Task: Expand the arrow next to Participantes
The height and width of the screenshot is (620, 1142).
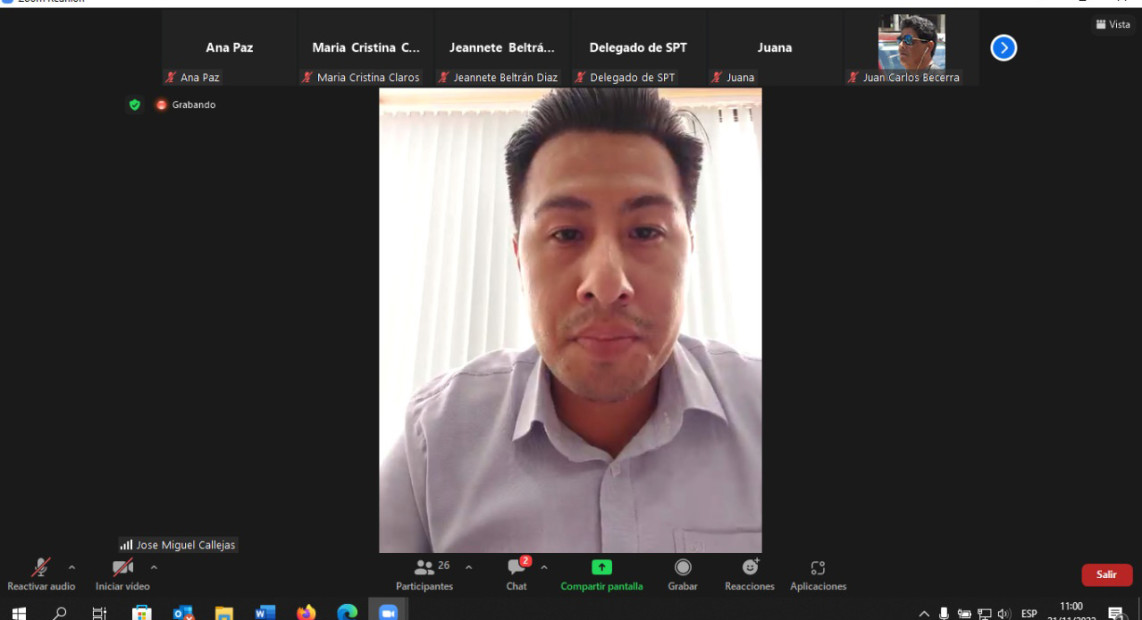Action: pos(468,567)
